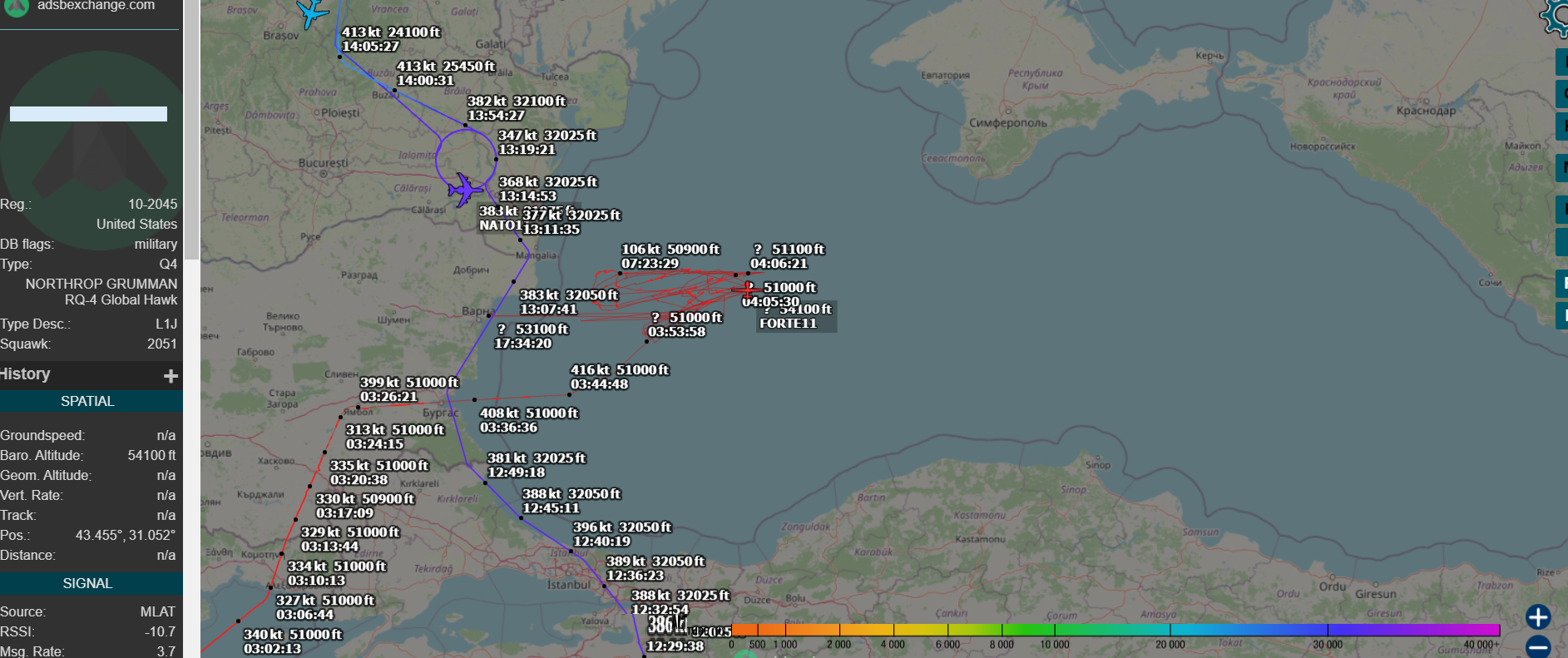
Task: Click the NATO01 callsign label
Action: (x=500, y=225)
